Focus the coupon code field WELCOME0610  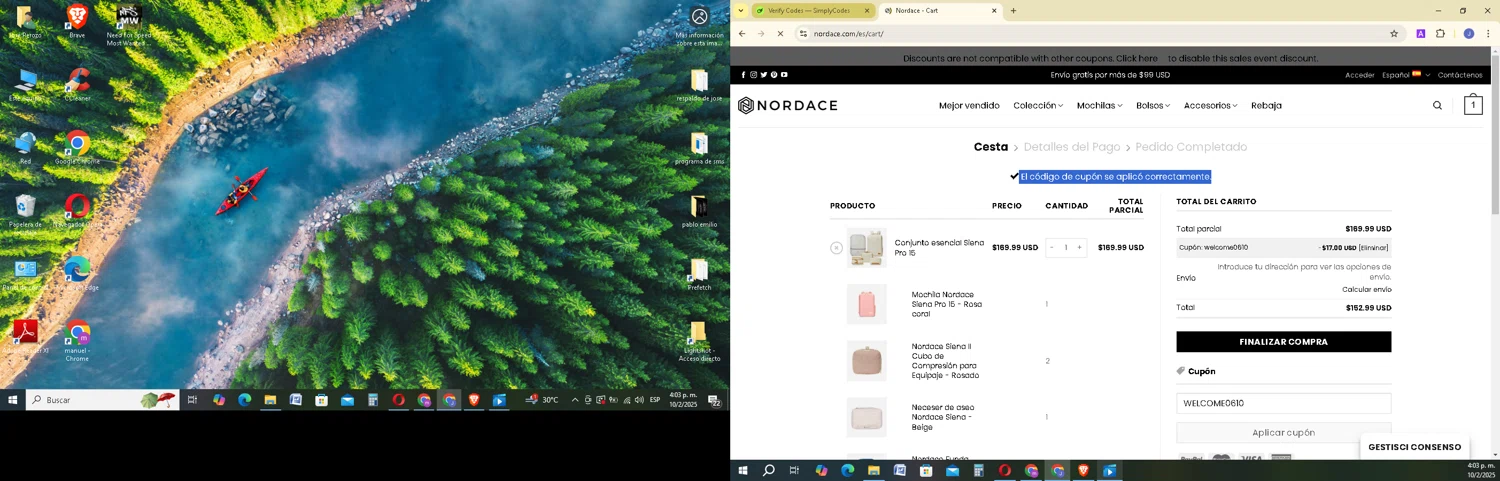[1283, 403]
